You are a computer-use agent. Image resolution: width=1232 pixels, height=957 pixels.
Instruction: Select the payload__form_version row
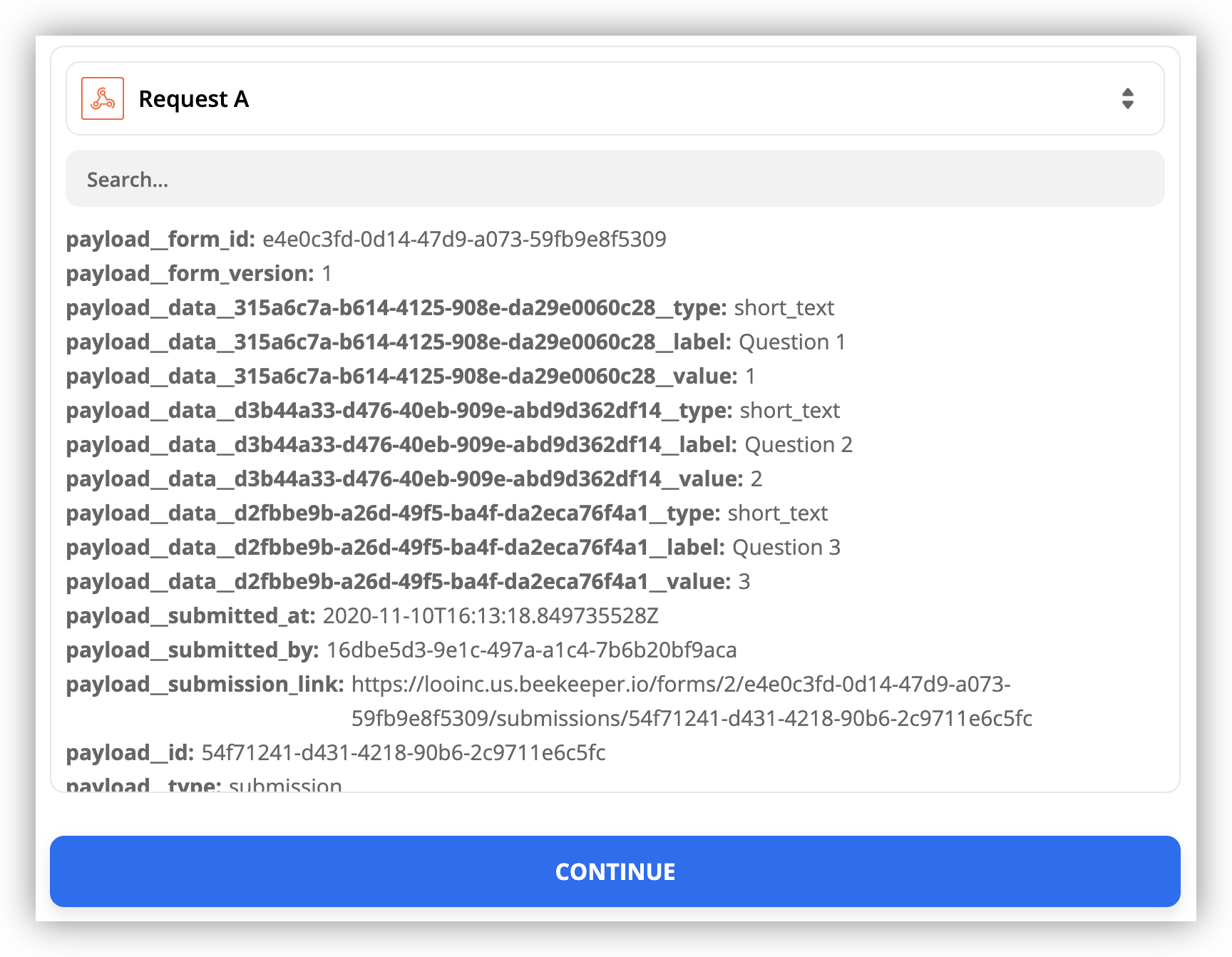[199, 273]
